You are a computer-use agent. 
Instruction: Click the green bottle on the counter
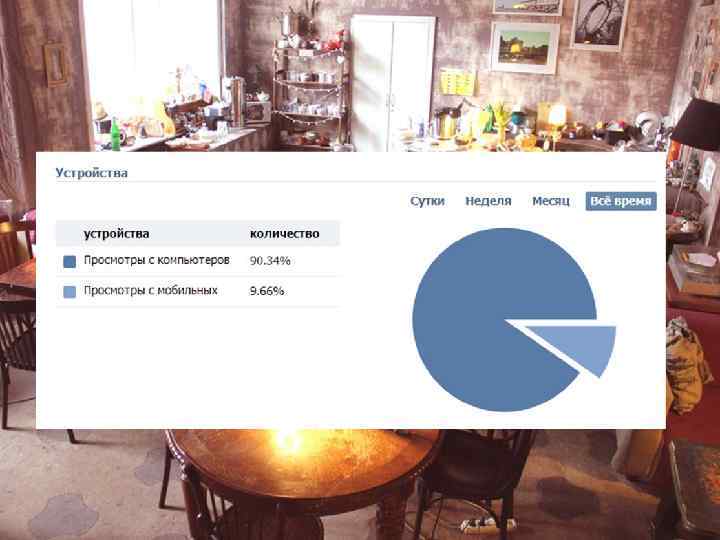[x=116, y=134]
